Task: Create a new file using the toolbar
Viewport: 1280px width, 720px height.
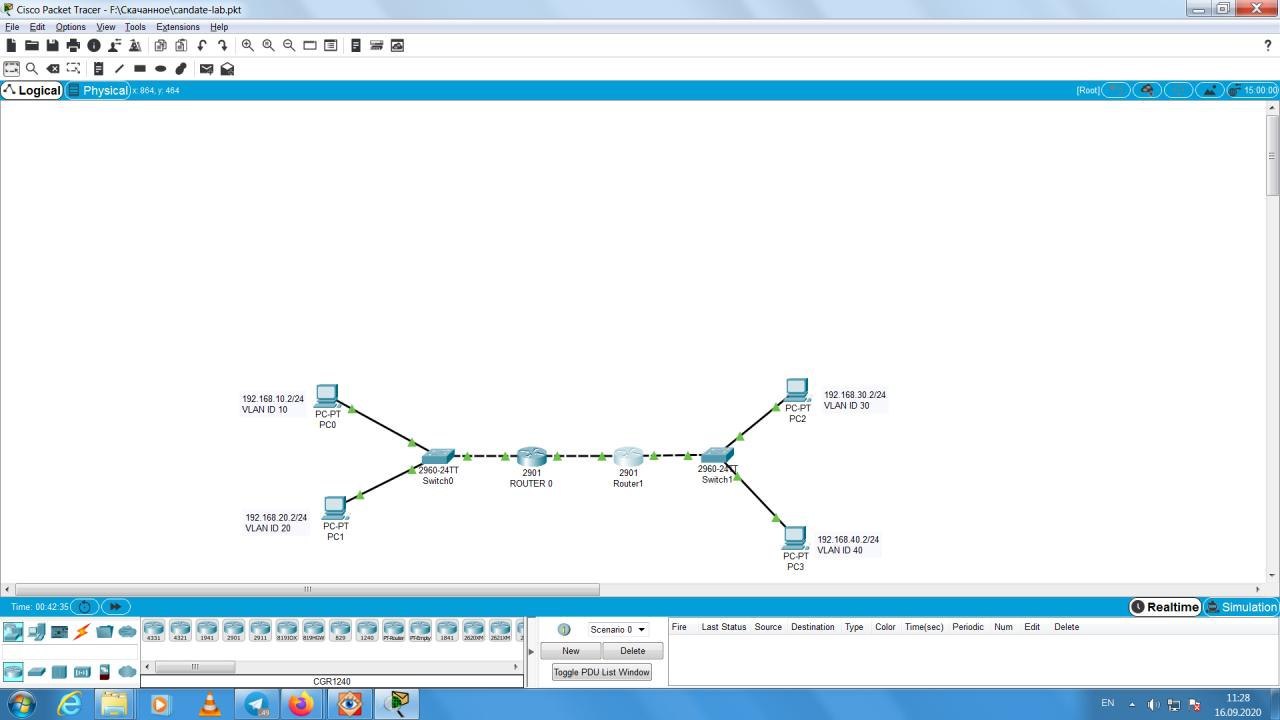Action: pos(11,45)
